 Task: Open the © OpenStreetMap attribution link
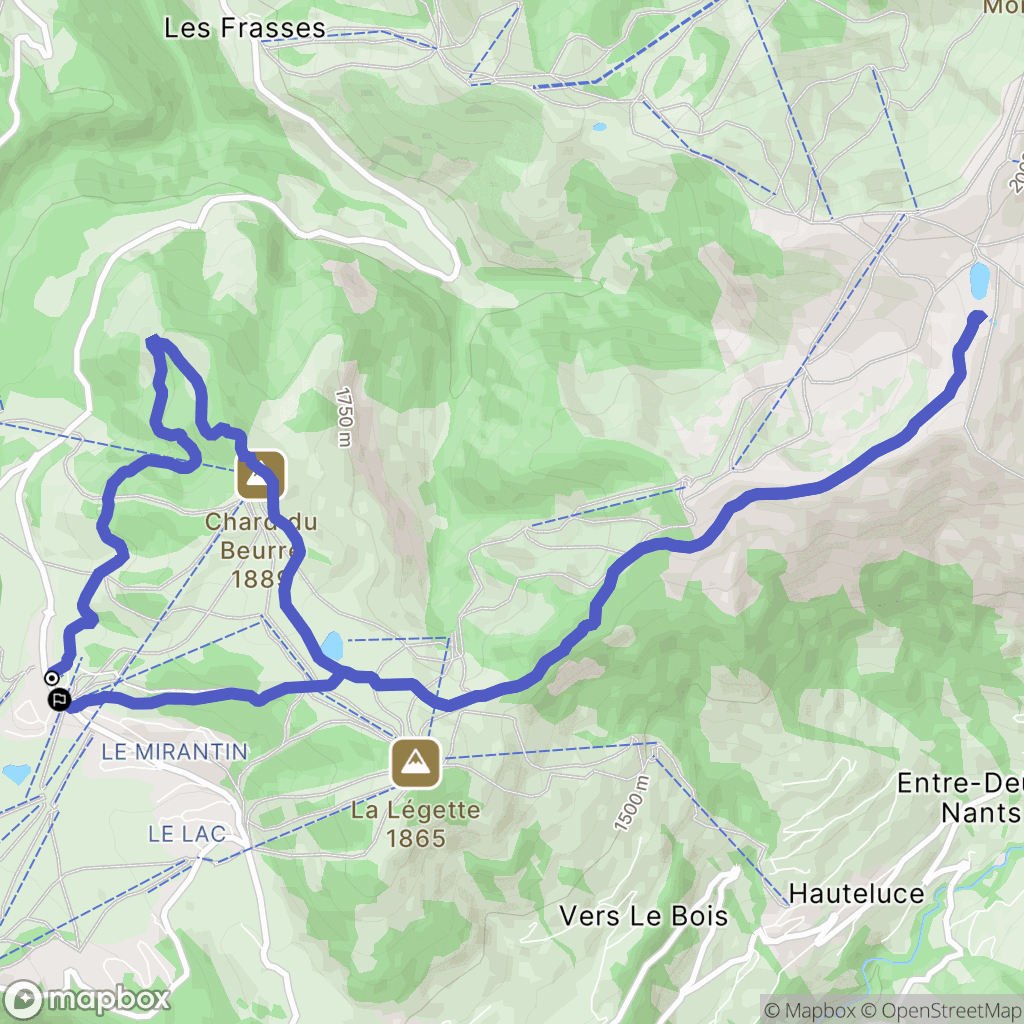[939, 1011]
